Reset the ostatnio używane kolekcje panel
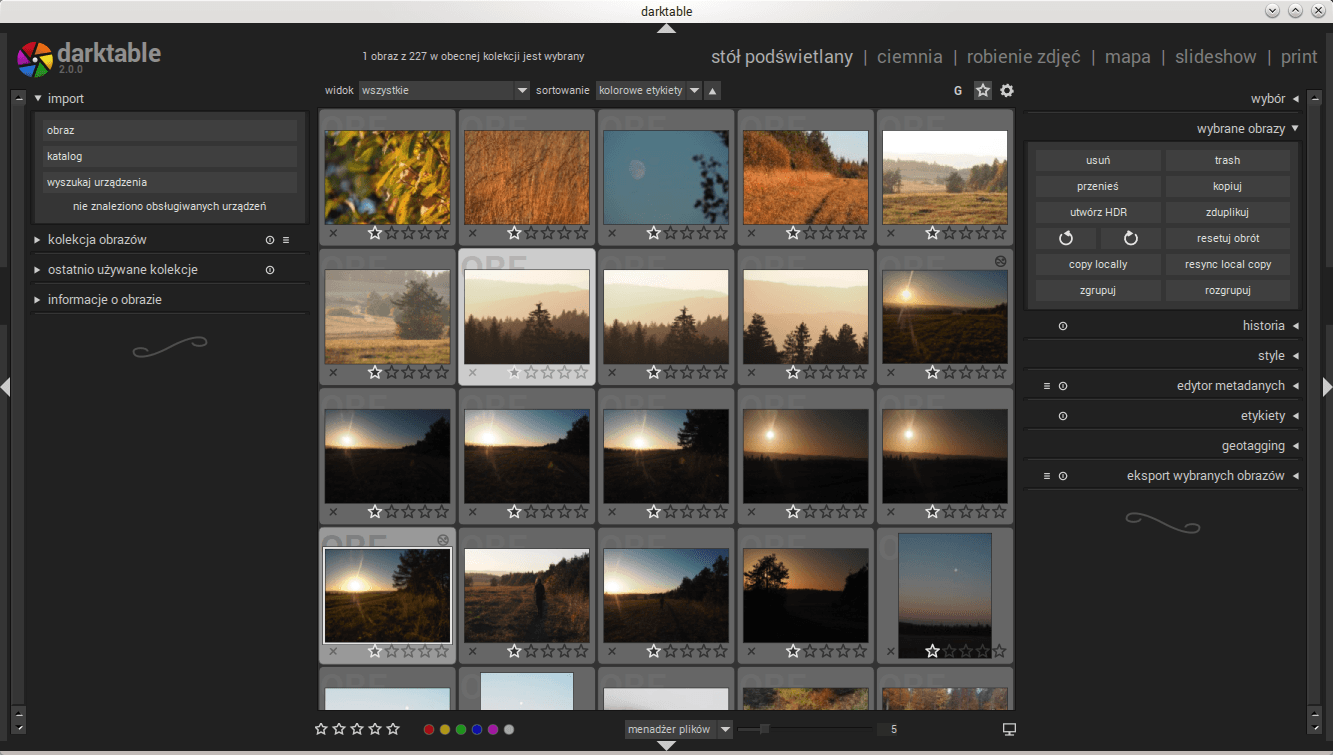This screenshot has width=1333, height=755. click(269, 270)
